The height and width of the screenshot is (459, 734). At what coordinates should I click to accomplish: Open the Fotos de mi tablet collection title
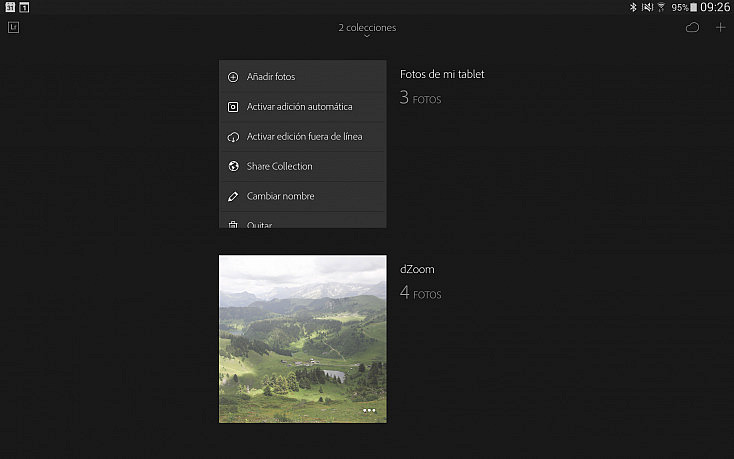tap(442, 74)
